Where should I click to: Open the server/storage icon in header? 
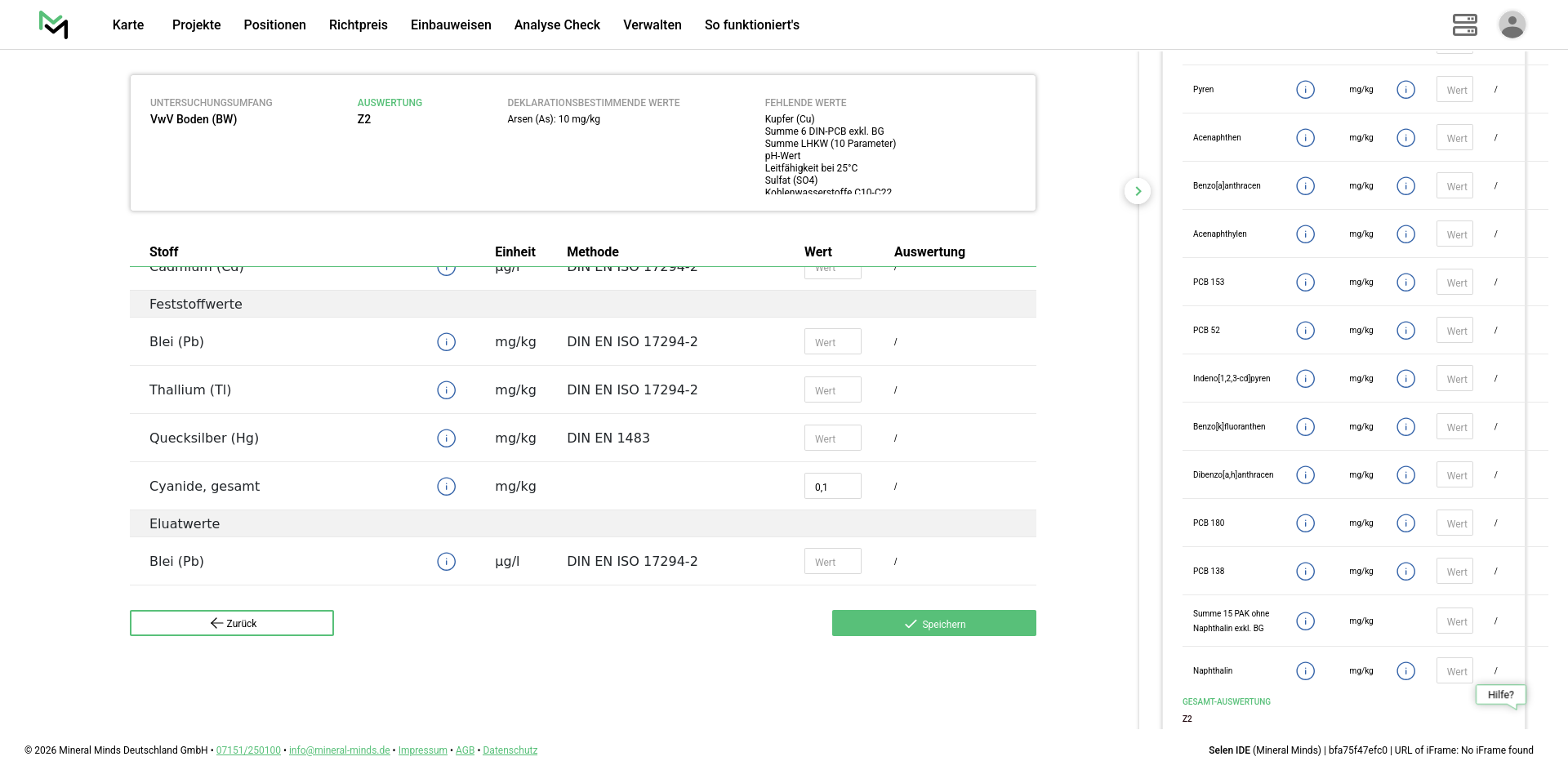(1464, 24)
